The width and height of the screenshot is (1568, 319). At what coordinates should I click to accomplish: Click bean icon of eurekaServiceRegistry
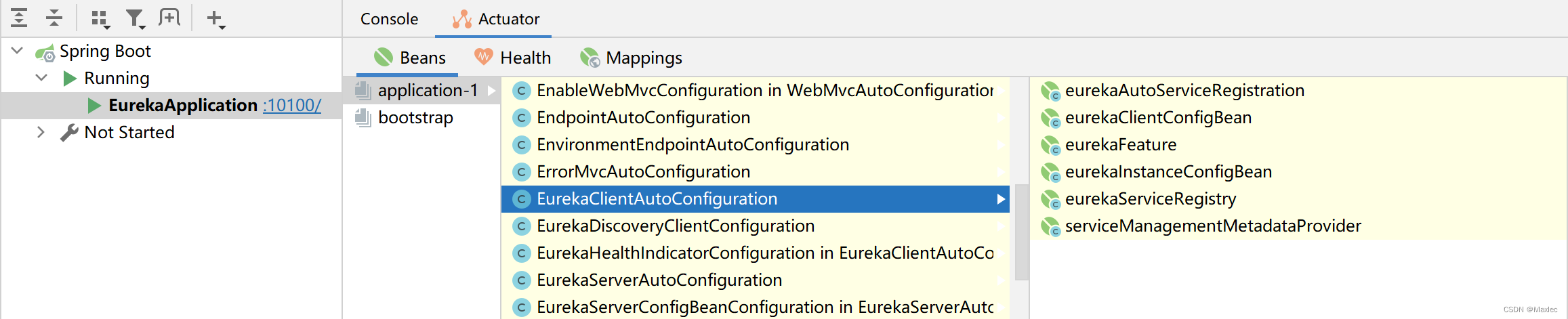[x=1050, y=199]
